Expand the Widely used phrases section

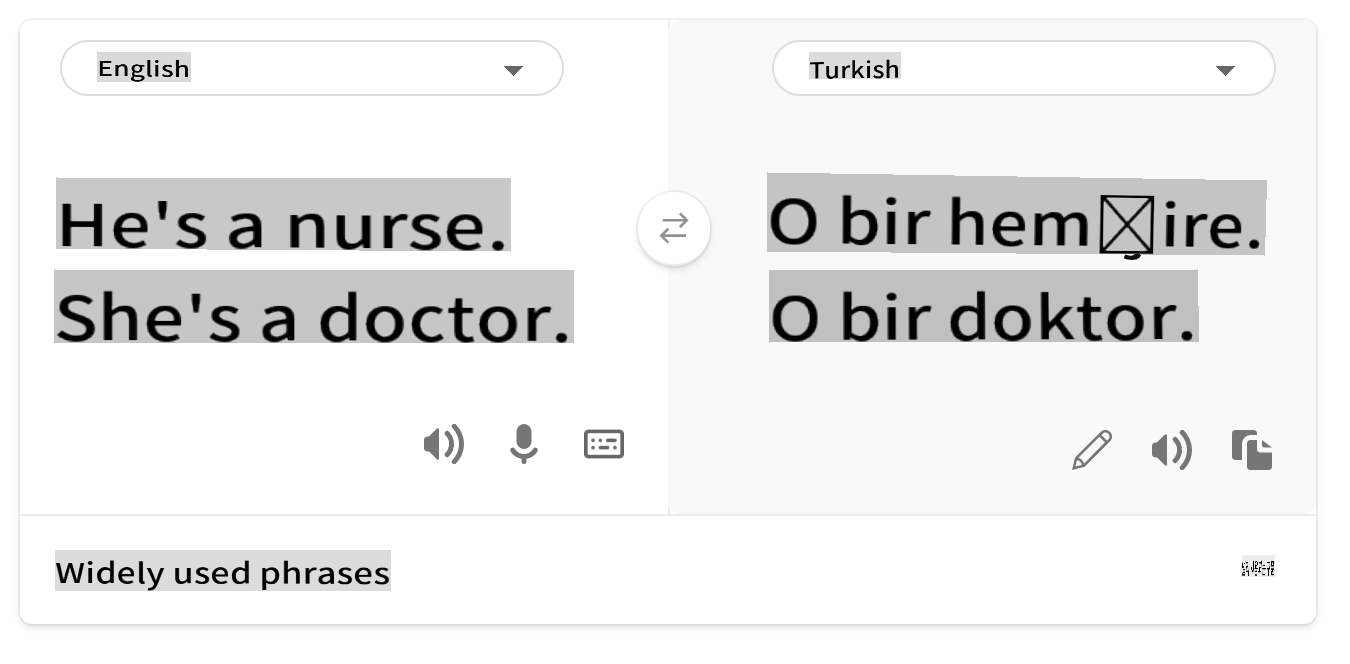(222, 573)
